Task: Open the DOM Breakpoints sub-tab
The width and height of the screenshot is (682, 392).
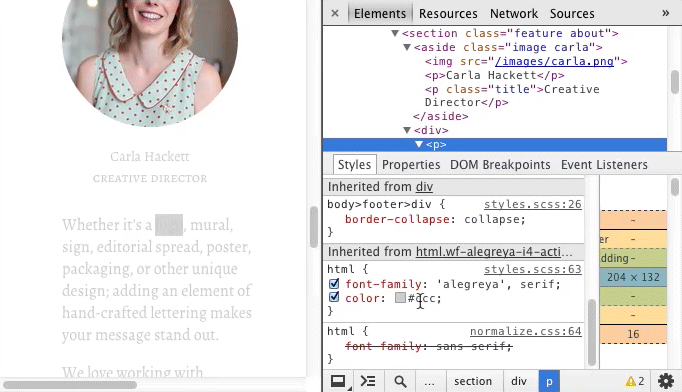Action: (500, 164)
